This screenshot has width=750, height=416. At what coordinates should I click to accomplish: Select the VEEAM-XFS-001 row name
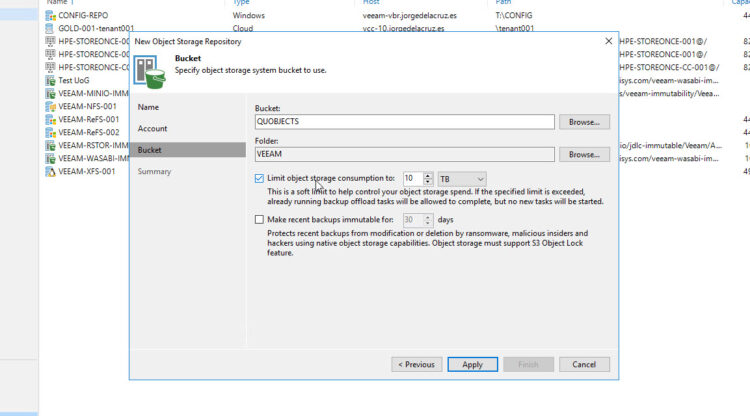pyautogui.click(x=87, y=171)
